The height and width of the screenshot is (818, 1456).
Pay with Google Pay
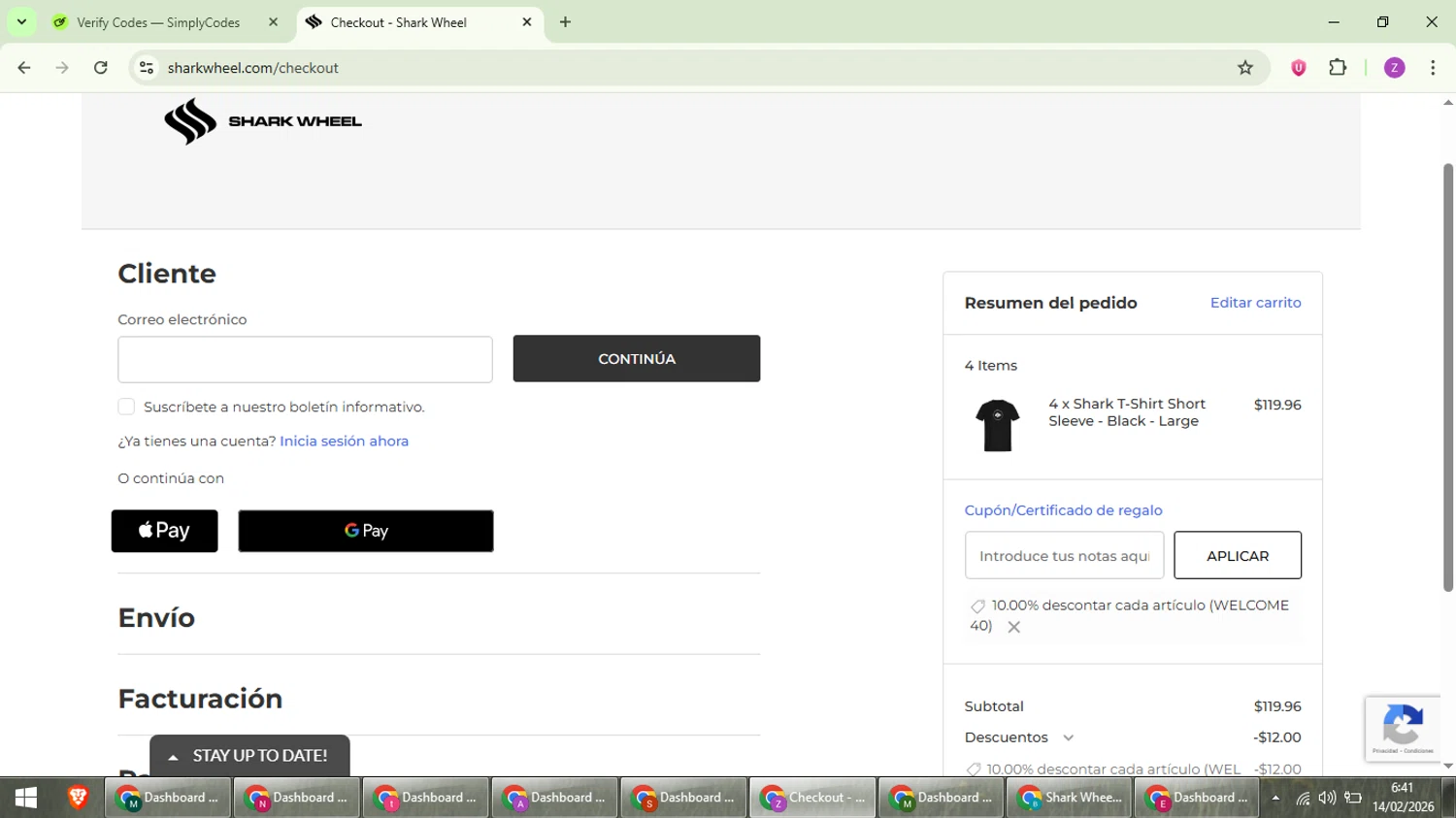tap(366, 531)
